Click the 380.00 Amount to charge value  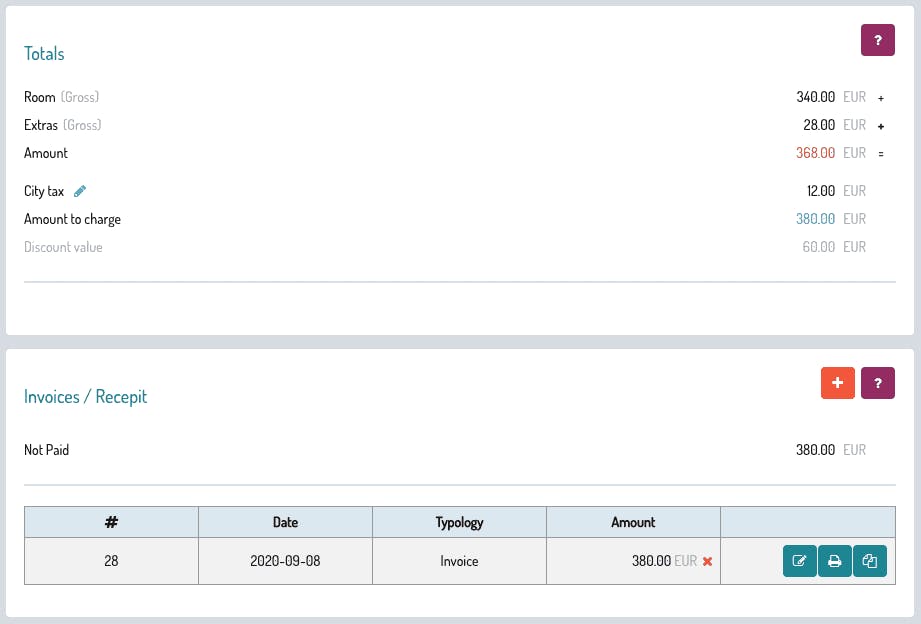(815, 219)
